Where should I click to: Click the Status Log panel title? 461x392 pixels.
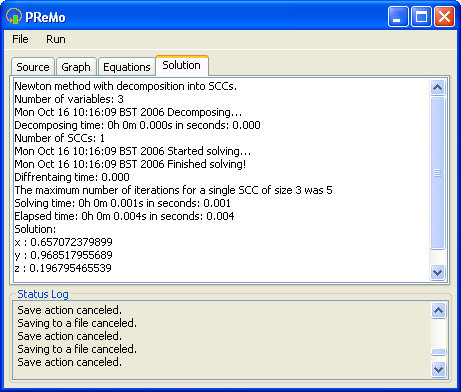click(43, 294)
